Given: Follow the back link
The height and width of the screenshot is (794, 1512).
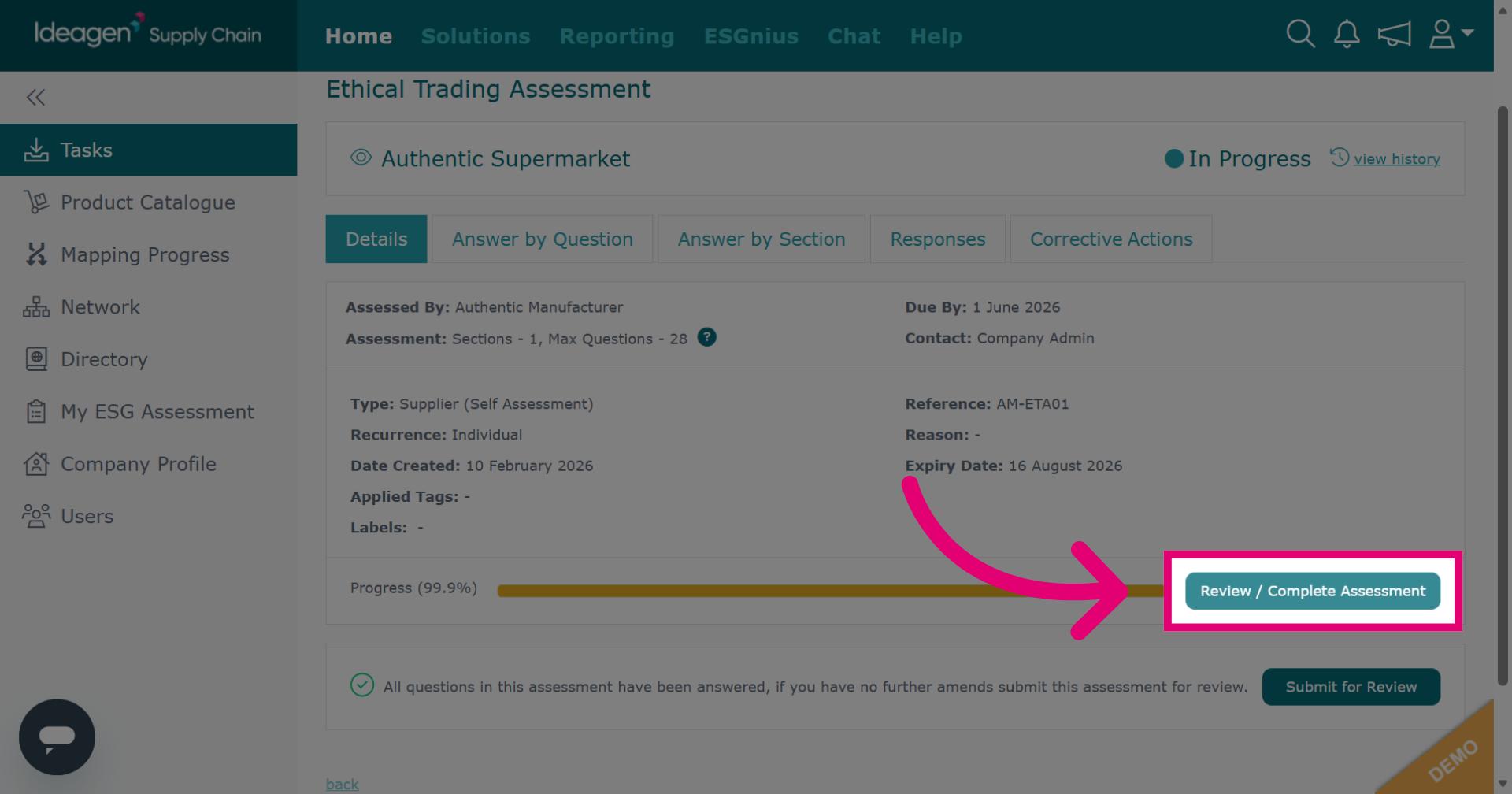Looking at the screenshot, I should coord(342,785).
